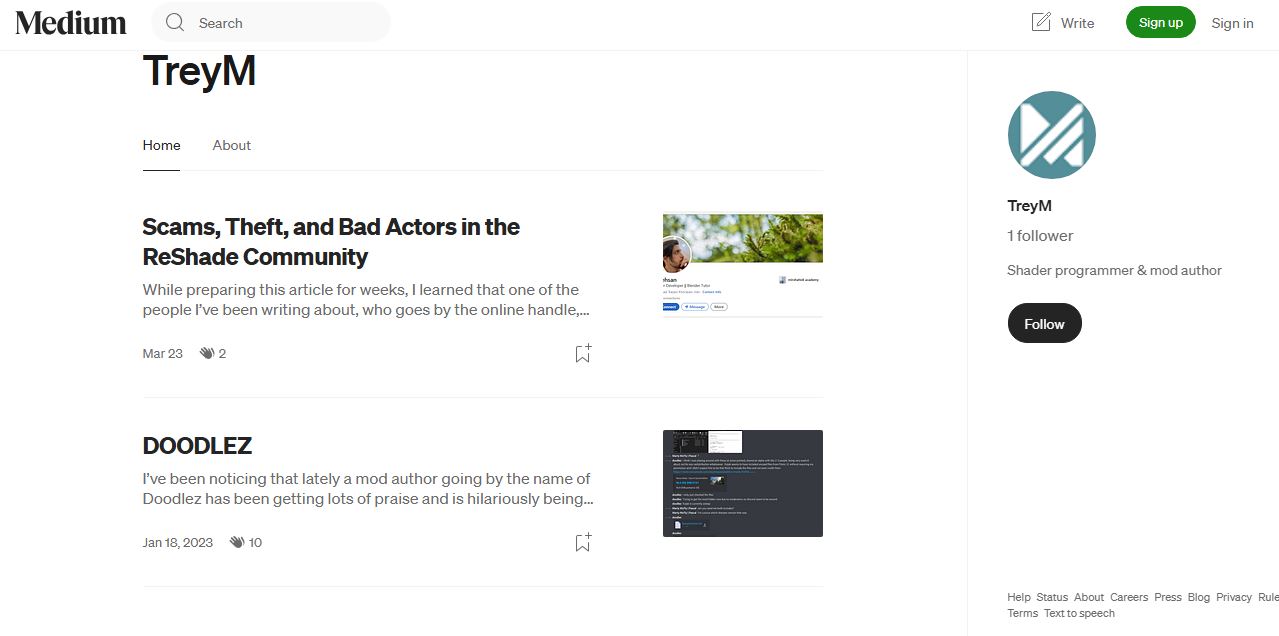Focus the Search input field
Viewport: 1279px width, 636px height.
click(x=271, y=22)
